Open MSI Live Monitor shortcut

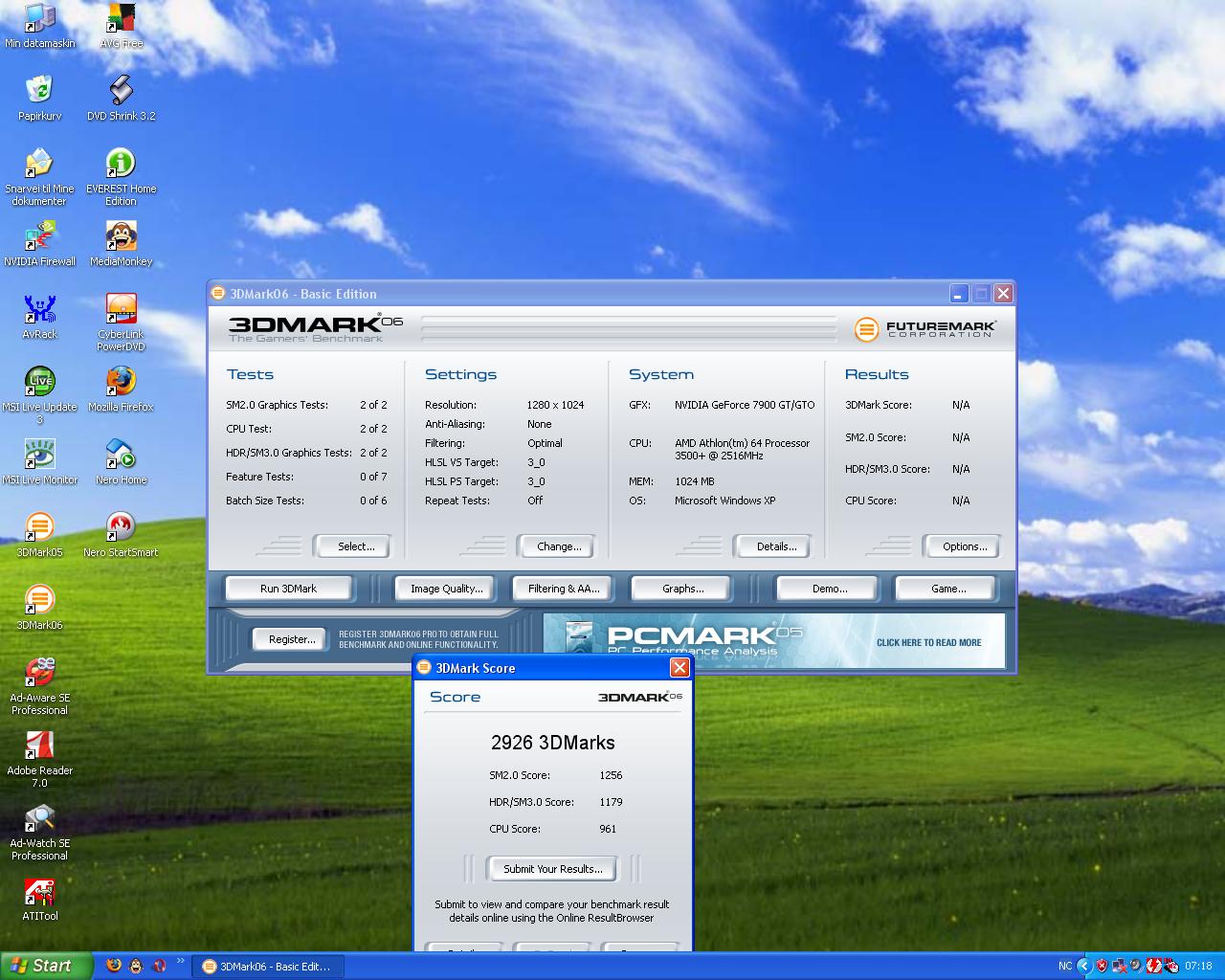click(39, 461)
